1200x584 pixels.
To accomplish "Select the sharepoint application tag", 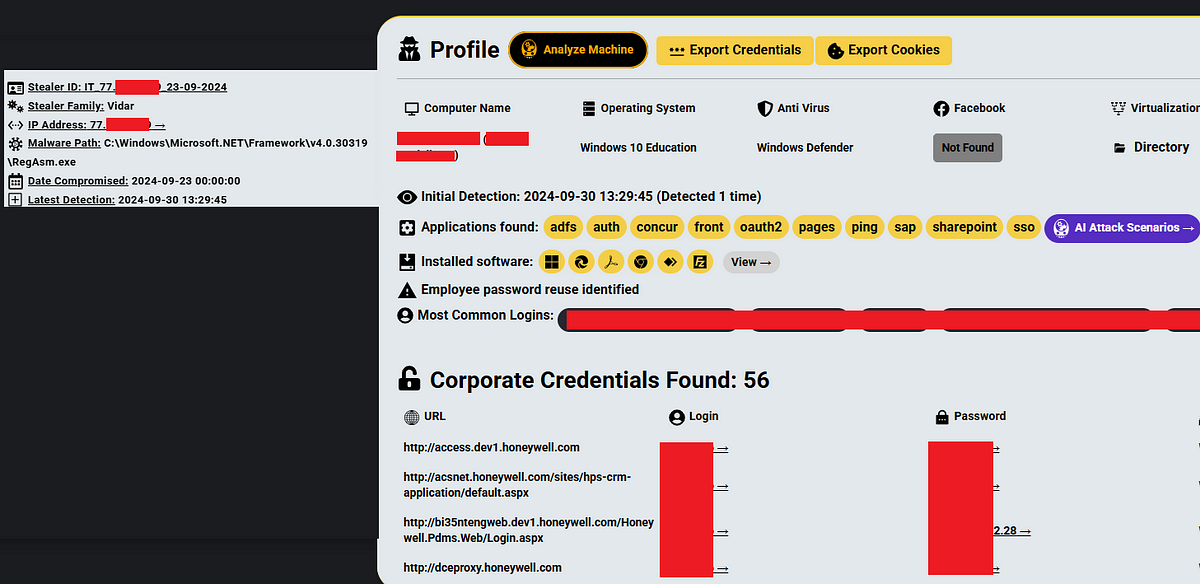I will tap(965, 227).
